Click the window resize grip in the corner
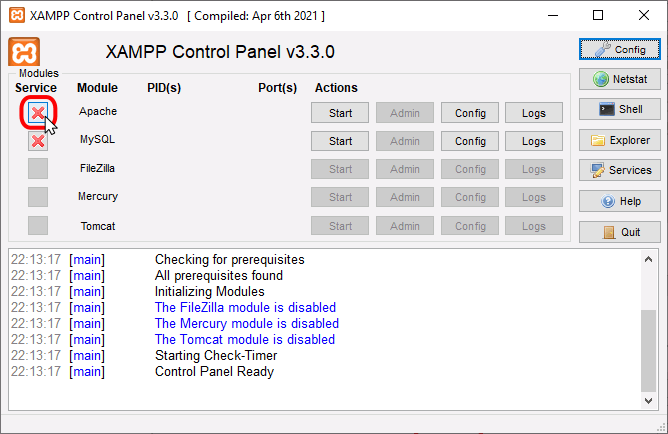 click(x=661, y=428)
